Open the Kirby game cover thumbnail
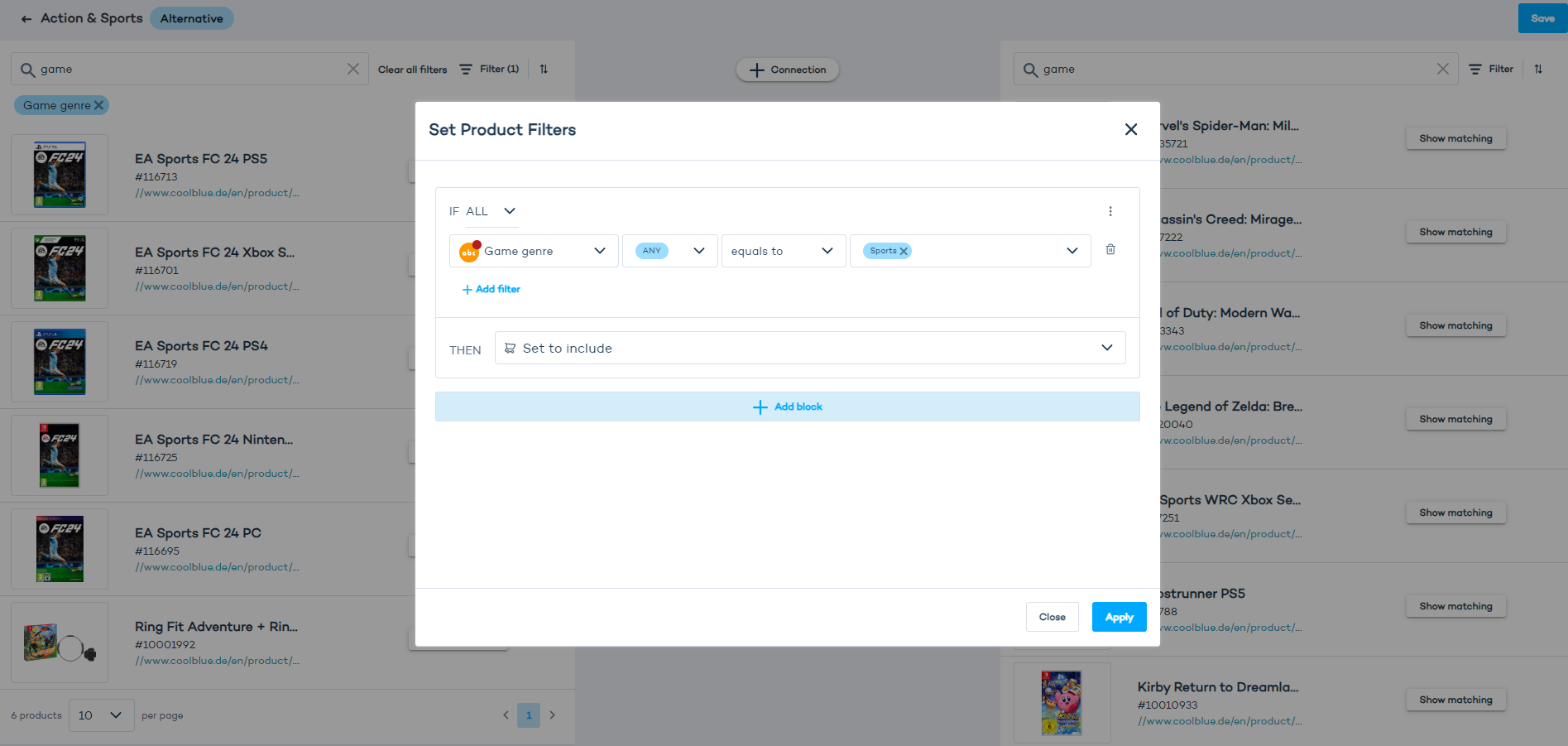Image resolution: width=1568 pixels, height=746 pixels. coord(1062,703)
